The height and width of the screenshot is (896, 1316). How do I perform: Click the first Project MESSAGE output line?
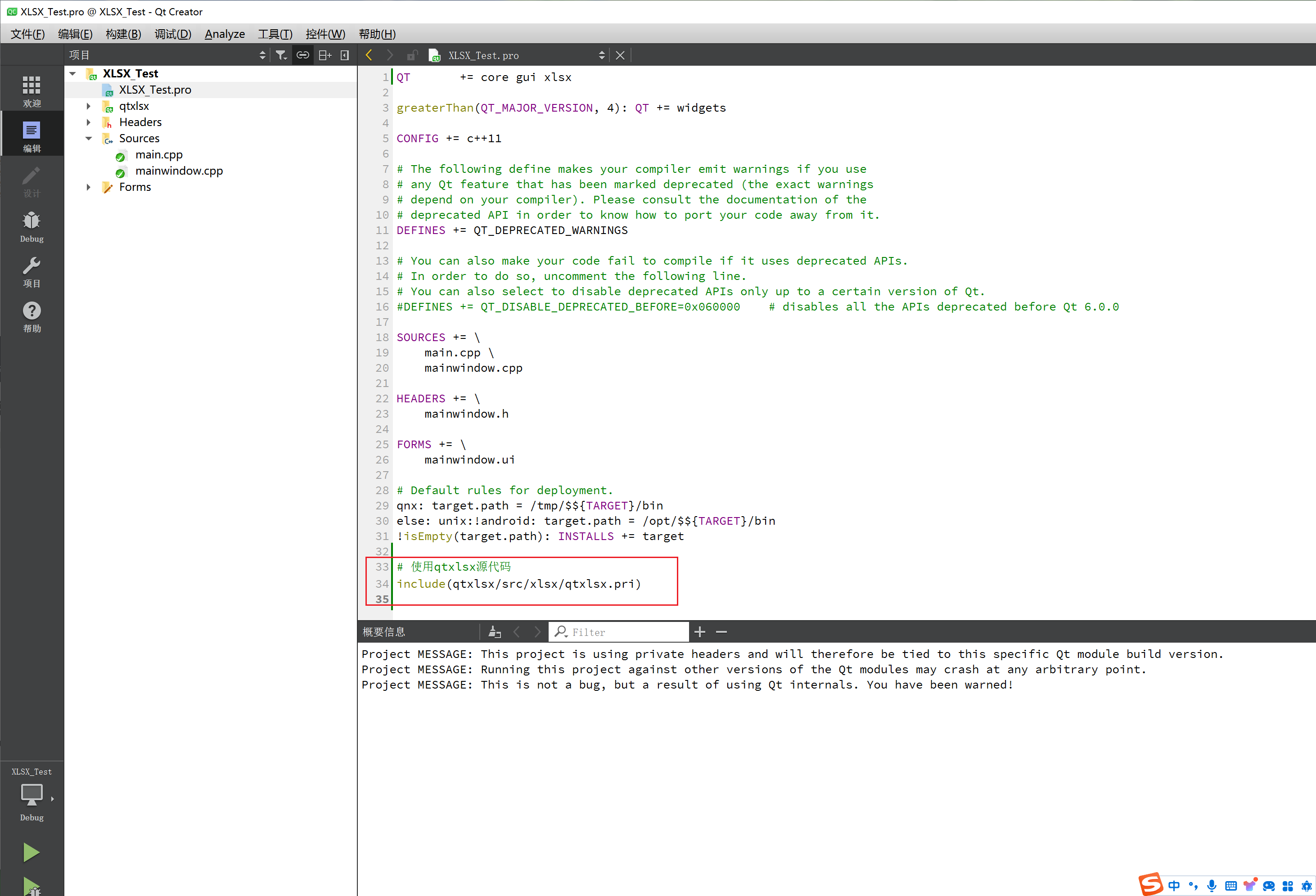[x=792, y=654]
